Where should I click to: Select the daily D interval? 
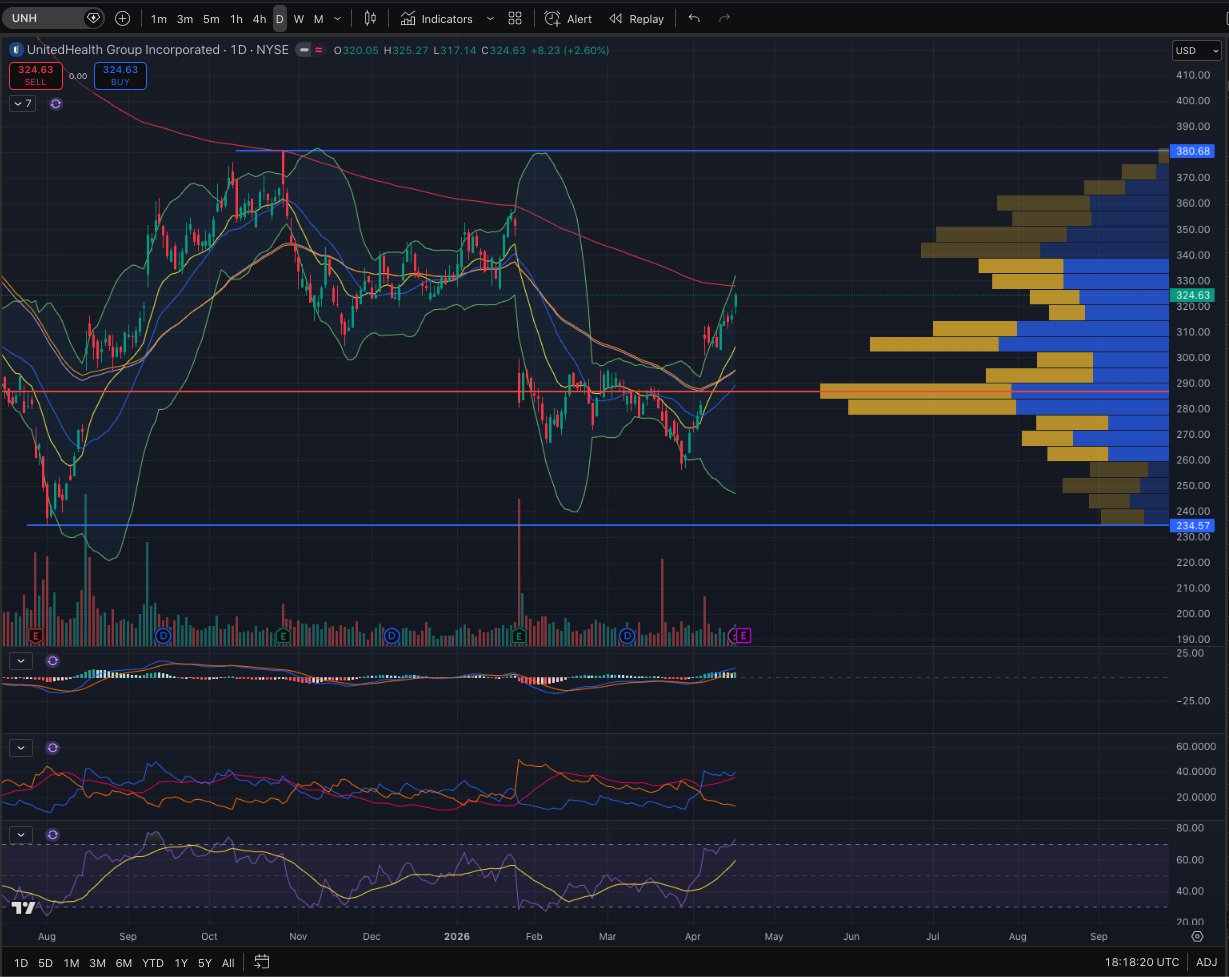279,19
